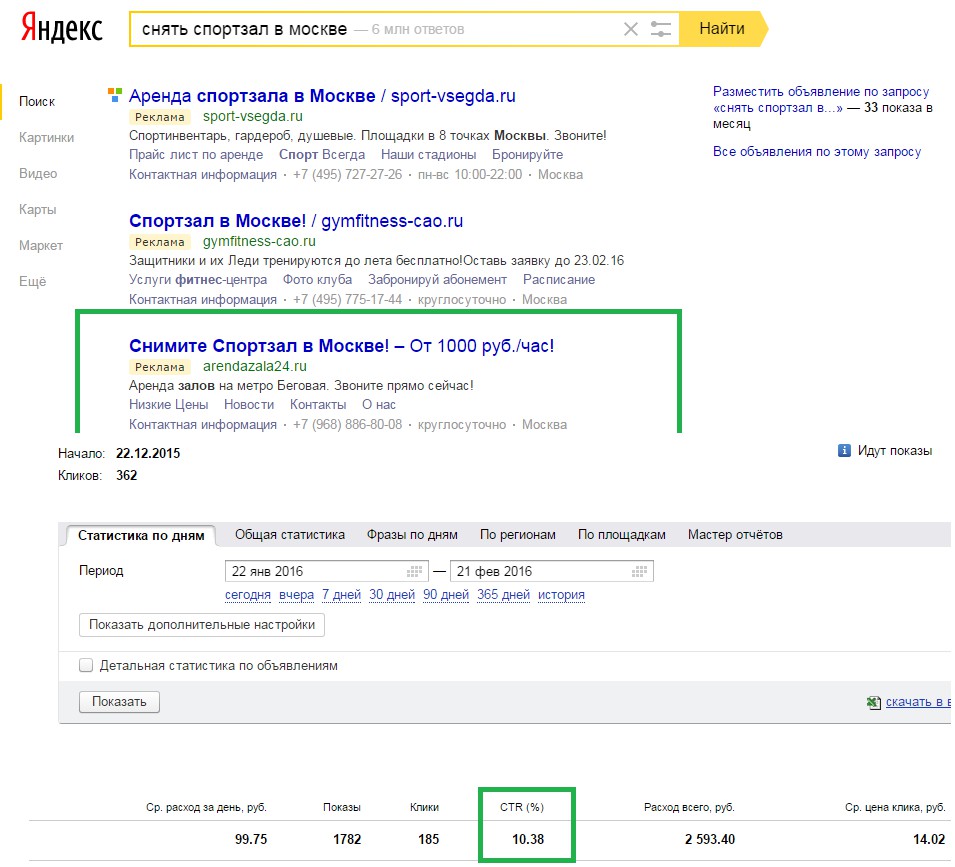Open the Наши стадионы sitelink
Screen dimensions: 955x867
[x=429, y=155]
